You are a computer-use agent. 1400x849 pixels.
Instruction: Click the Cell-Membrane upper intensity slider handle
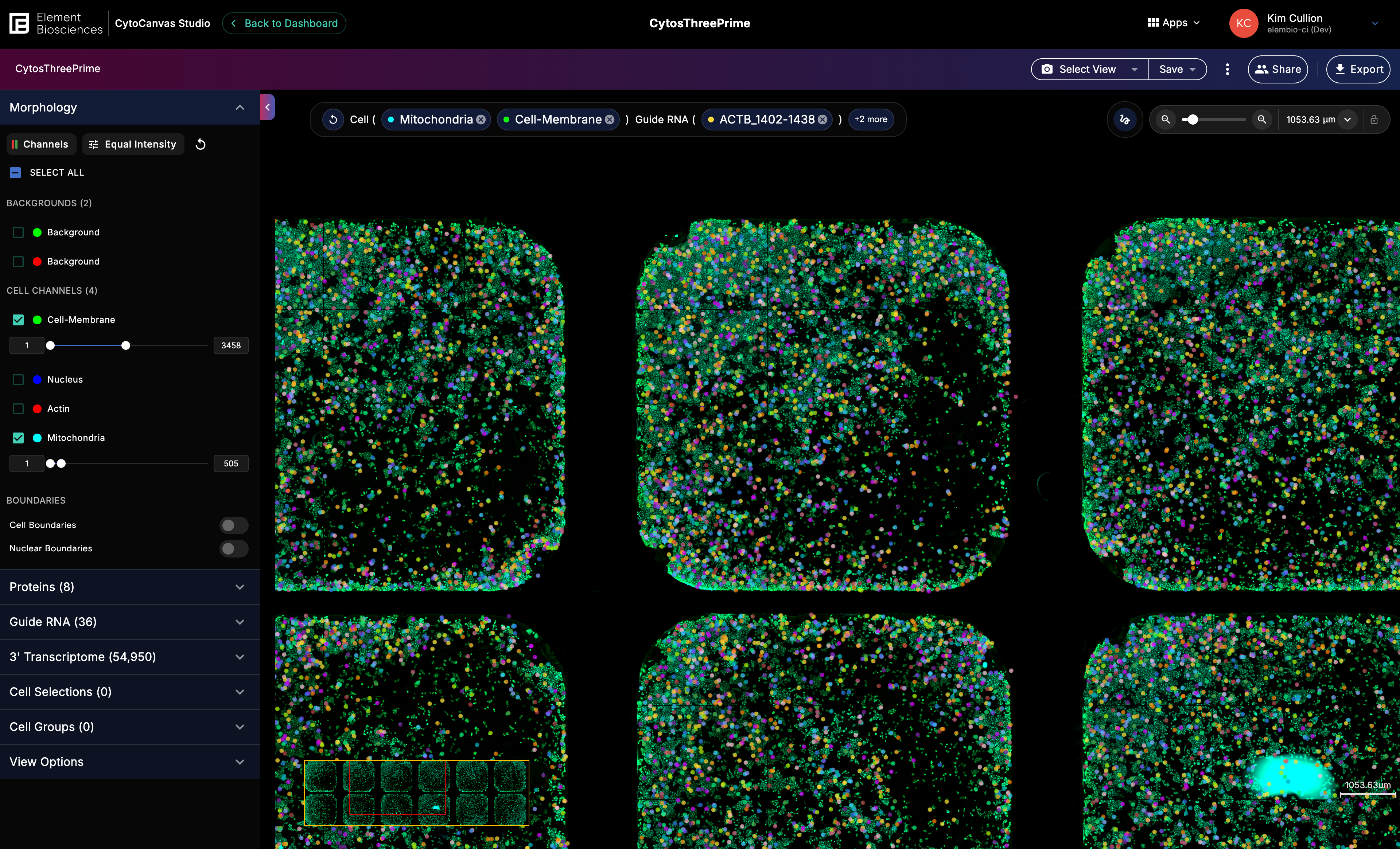pos(125,345)
